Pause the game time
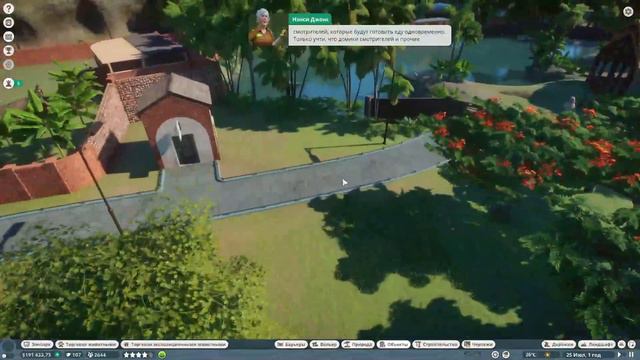Image resolution: width=640 pixels, height=360 pixels. 631,355
